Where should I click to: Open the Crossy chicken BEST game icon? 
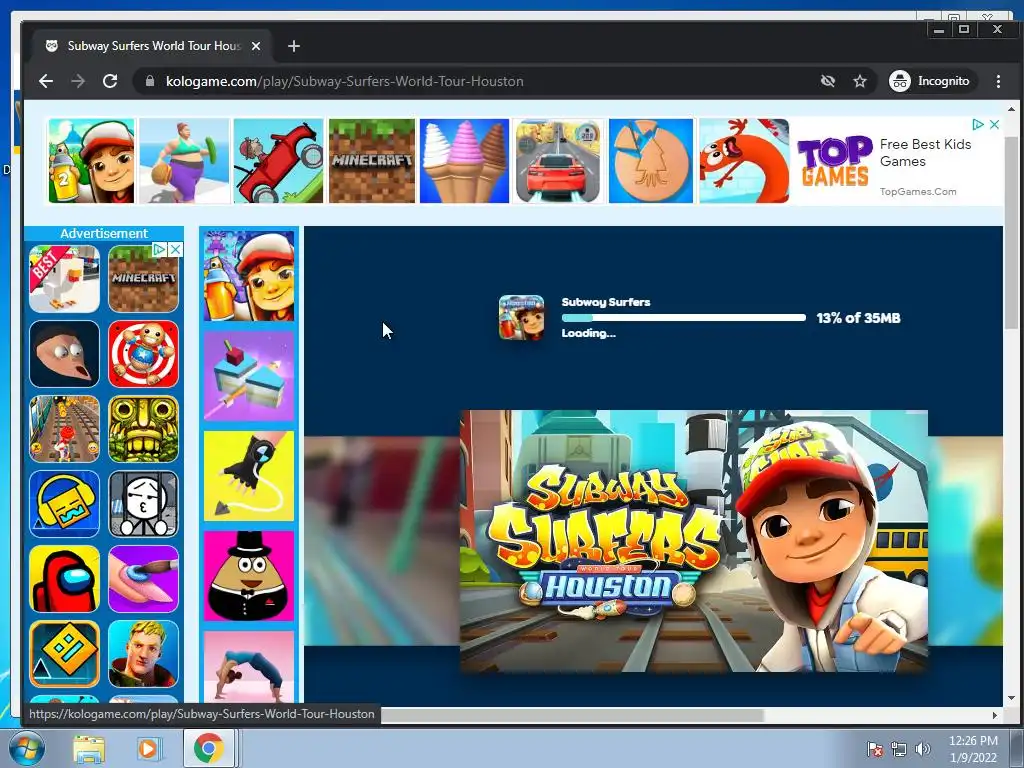click(65, 279)
